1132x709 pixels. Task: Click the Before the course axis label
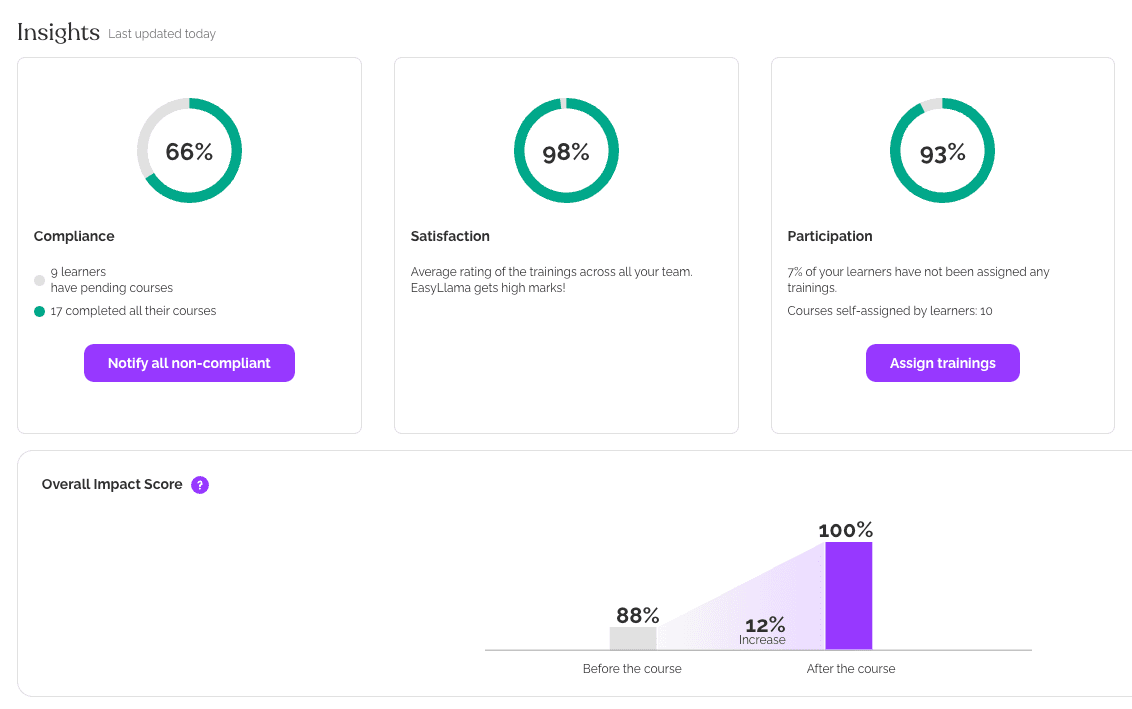coord(632,668)
